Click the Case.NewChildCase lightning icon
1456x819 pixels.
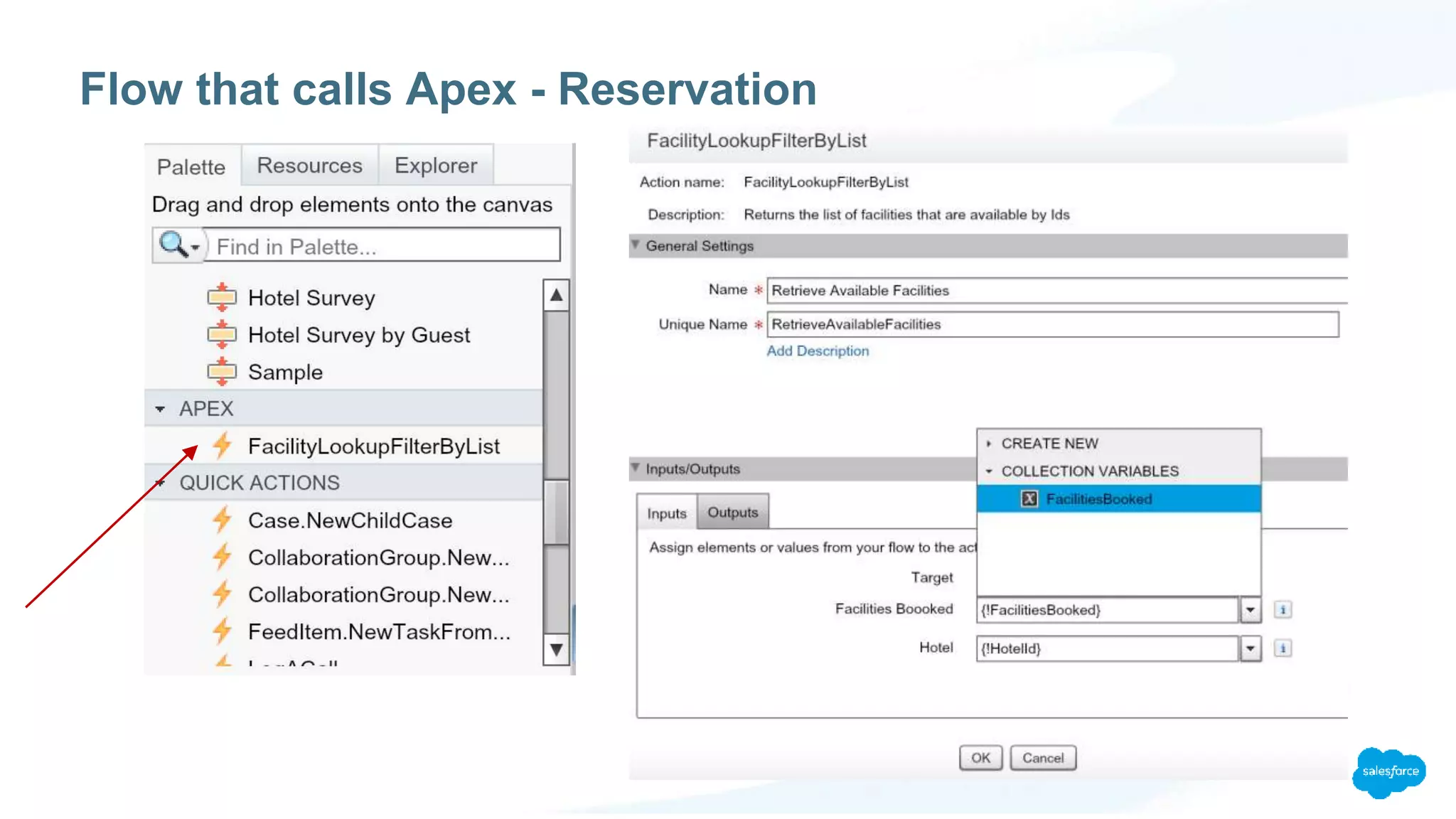(223, 519)
